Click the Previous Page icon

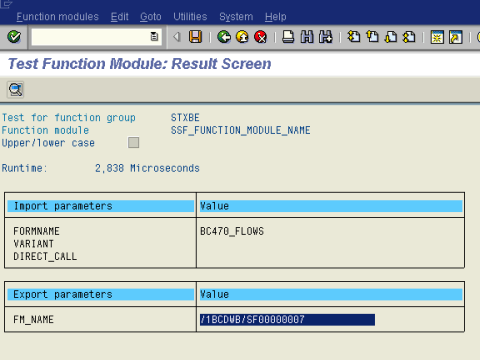pos(372,37)
